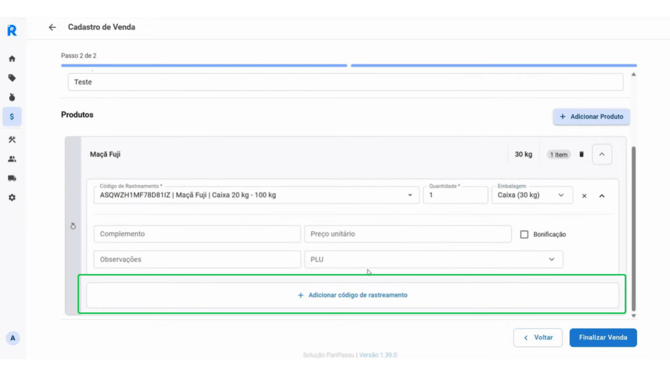
Task: Click the 30 kg weight text
Action: pyautogui.click(x=523, y=154)
